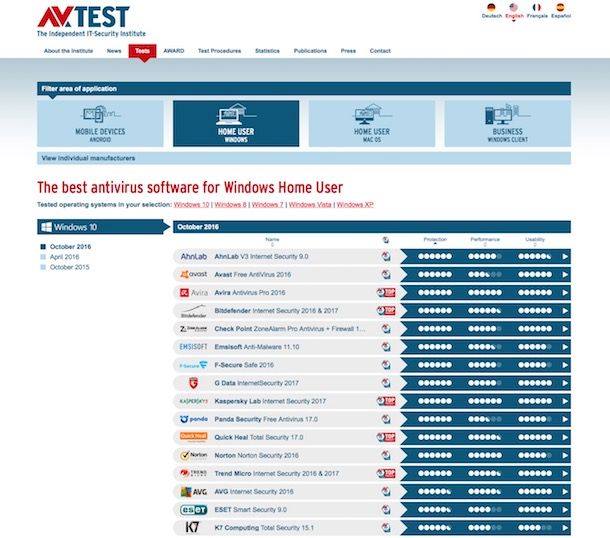Click the Trend Micro logo
The width and height of the screenshot is (610, 538).
tap(193, 473)
